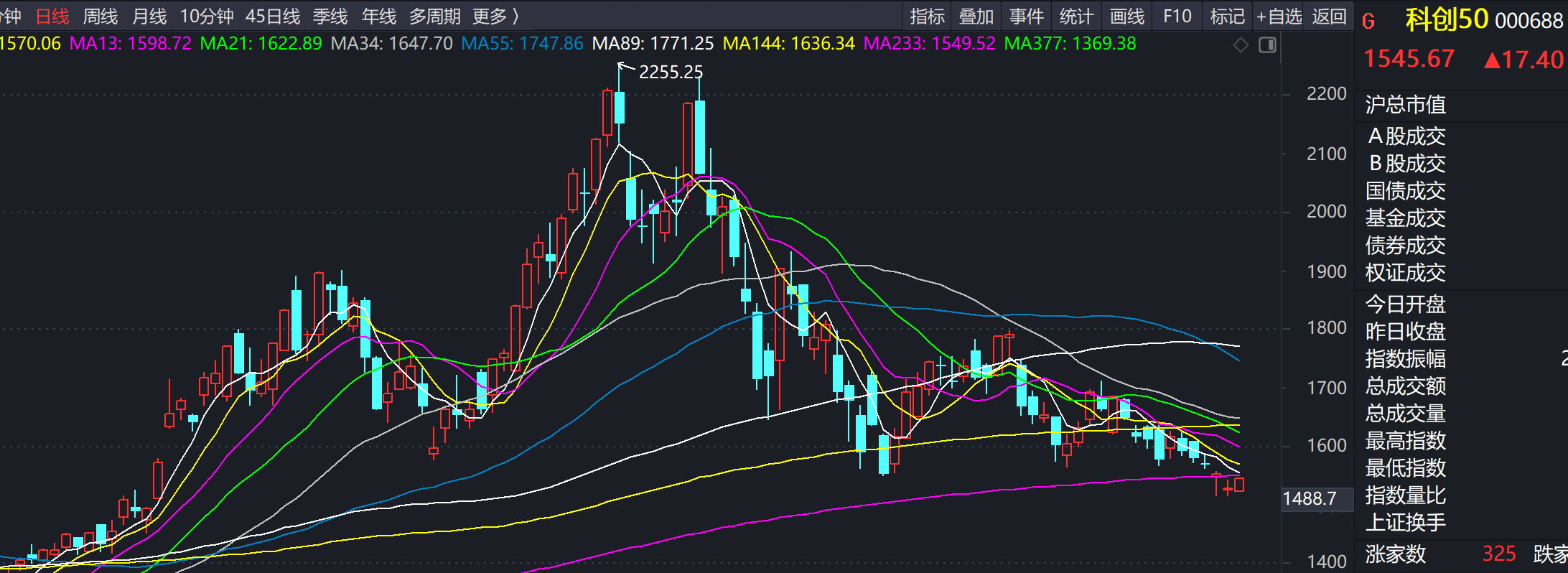Click the 标记 mark toolbar button
This screenshot has height=573, width=1568.
[1228, 16]
